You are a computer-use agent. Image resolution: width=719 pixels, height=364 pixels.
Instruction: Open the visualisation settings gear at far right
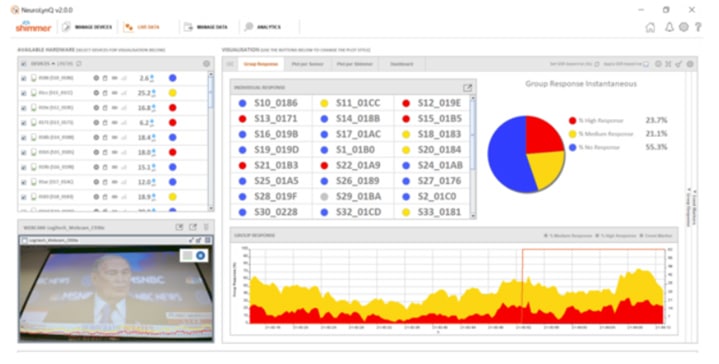[690, 64]
